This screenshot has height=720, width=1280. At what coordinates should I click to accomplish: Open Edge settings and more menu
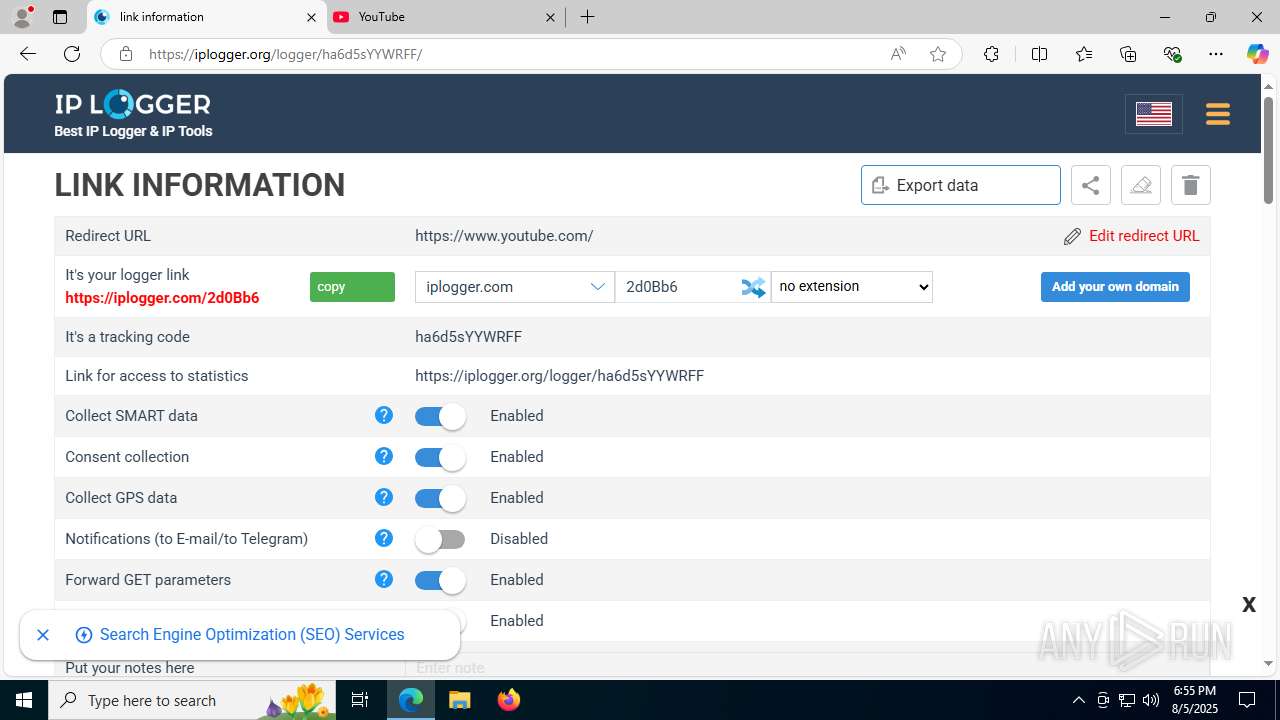[1216, 54]
